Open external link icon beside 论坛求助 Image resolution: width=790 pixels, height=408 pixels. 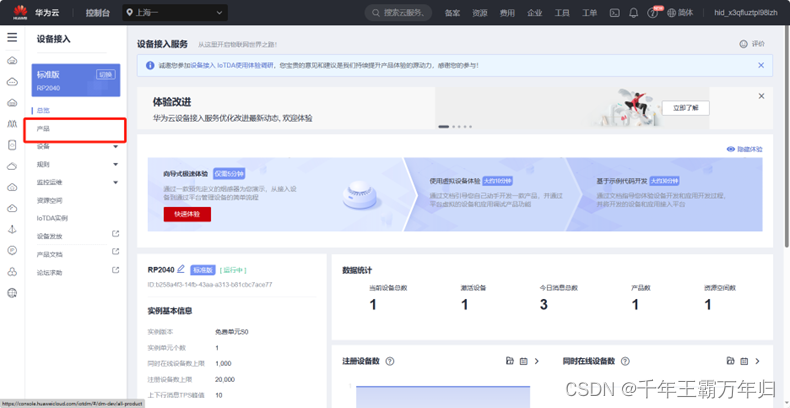tap(115, 270)
